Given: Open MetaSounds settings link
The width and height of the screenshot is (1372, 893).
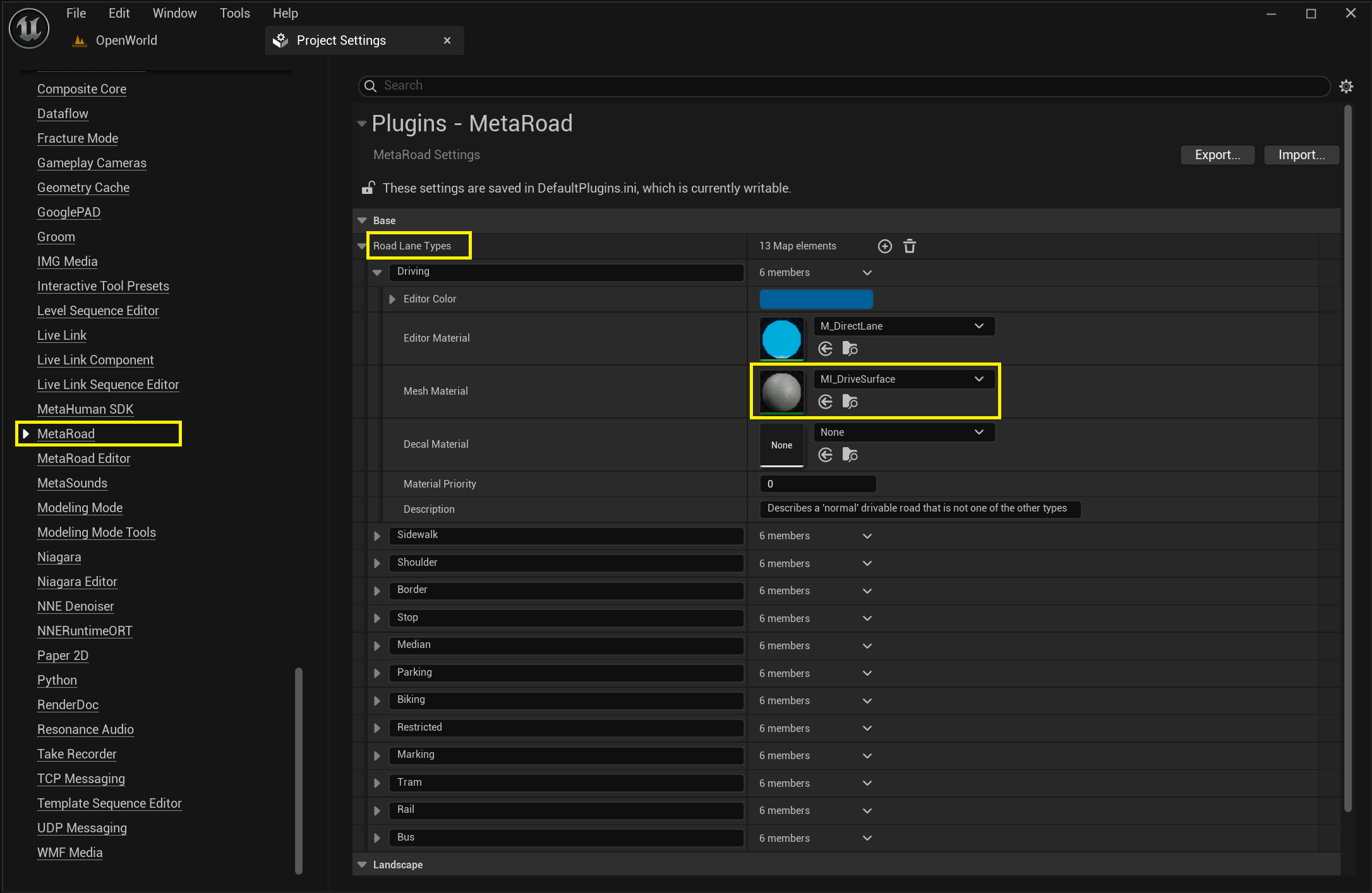Looking at the screenshot, I should [72, 483].
